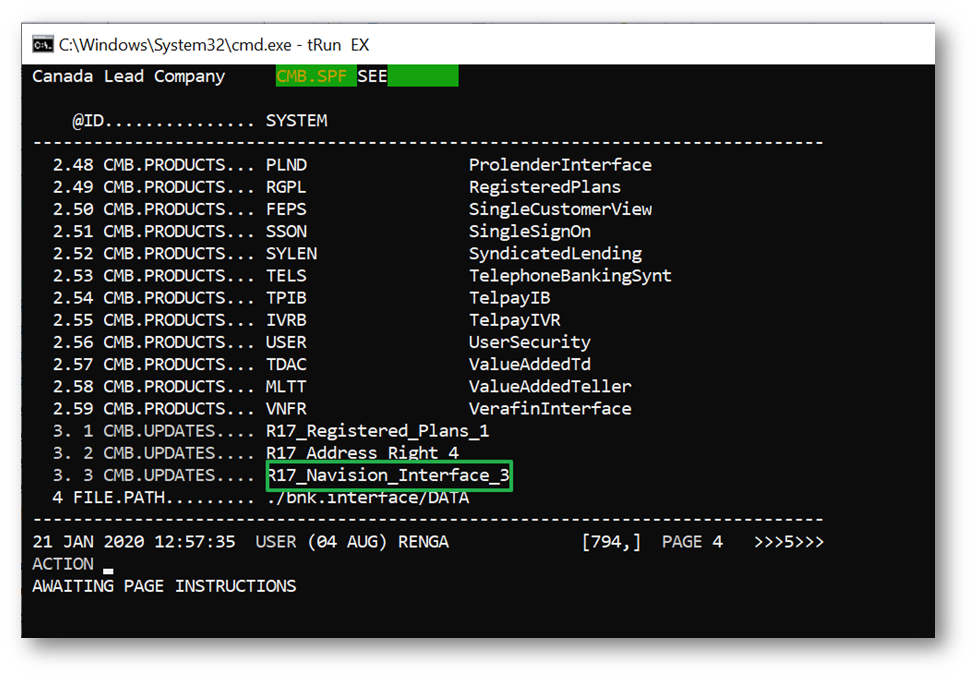Image resolution: width=977 pixels, height=680 pixels.
Task: Click the R17 Address Right 4 row
Action: pos(362,453)
